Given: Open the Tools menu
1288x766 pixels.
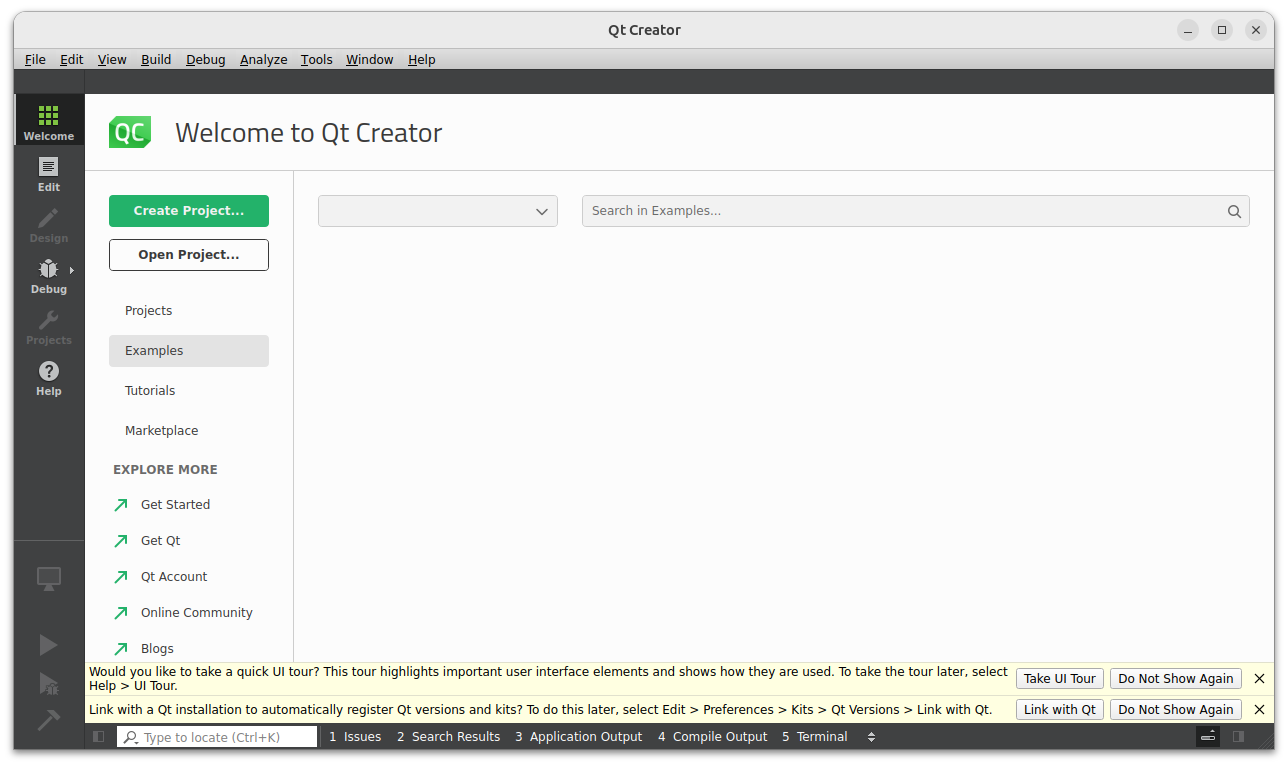Looking at the screenshot, I should pos(317,60).
